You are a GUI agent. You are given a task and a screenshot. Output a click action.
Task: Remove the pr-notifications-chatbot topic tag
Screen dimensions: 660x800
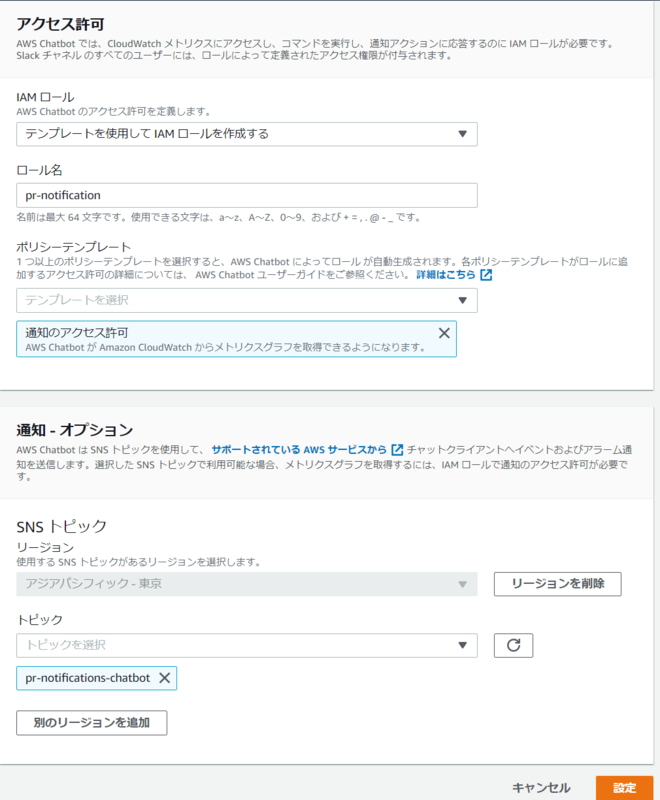pyautogui.click(x=164, y=678)
